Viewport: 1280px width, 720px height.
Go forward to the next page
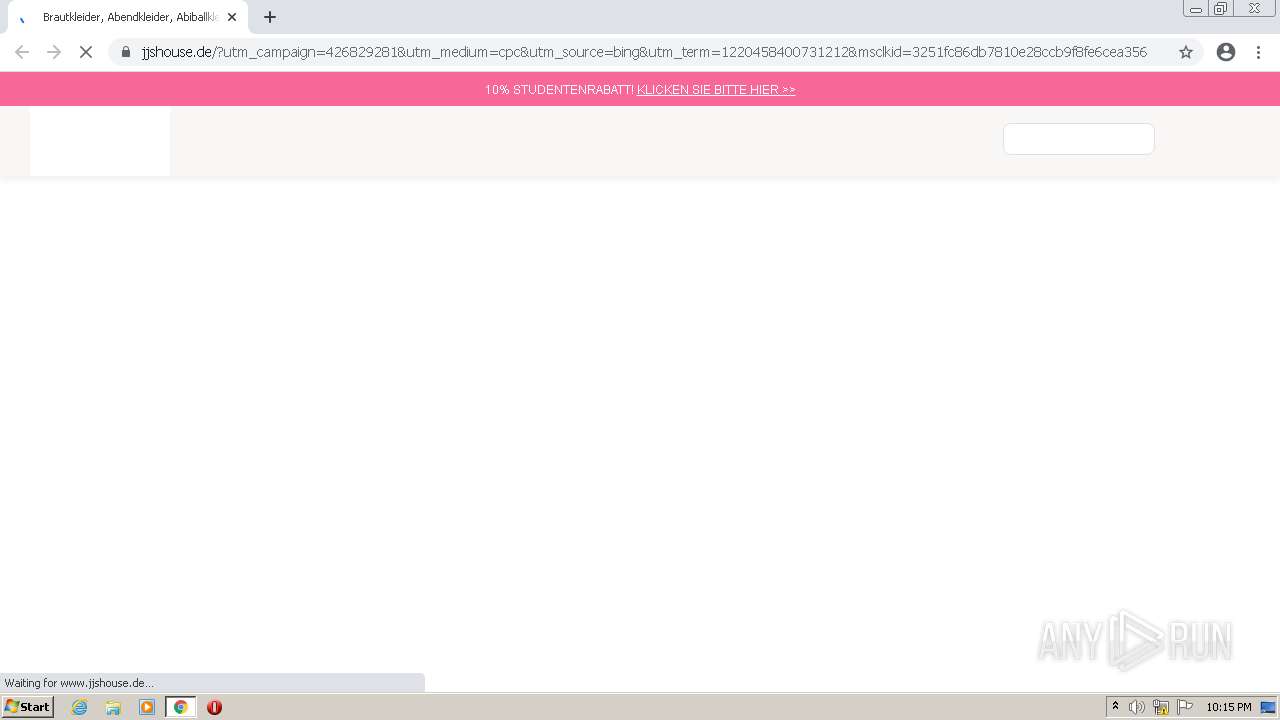point(54,52)
